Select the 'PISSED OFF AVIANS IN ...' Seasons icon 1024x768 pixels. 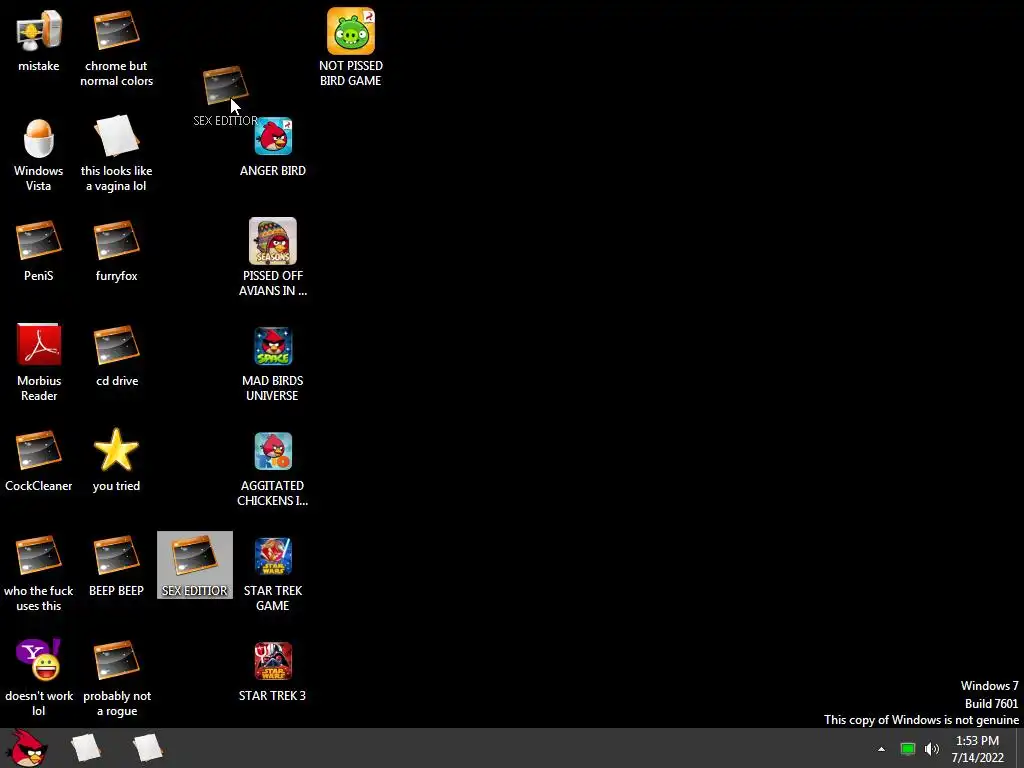coord(273,241)
